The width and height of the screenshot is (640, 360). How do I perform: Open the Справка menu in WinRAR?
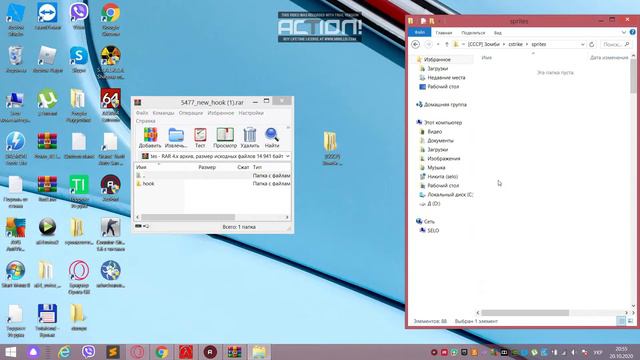pyautogui.click(x=145, y=121)
